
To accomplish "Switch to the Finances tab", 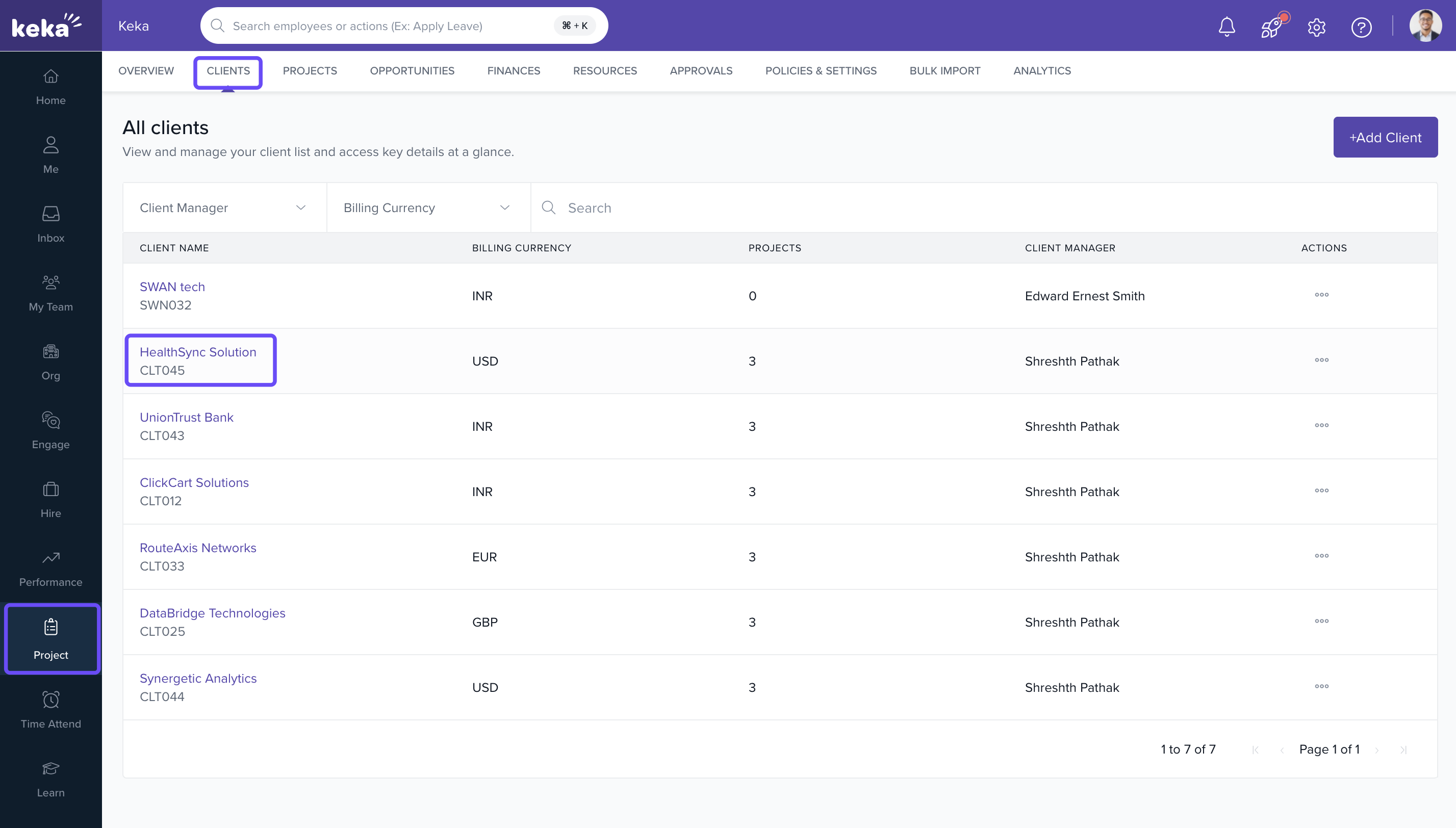I will coord(513,70).
